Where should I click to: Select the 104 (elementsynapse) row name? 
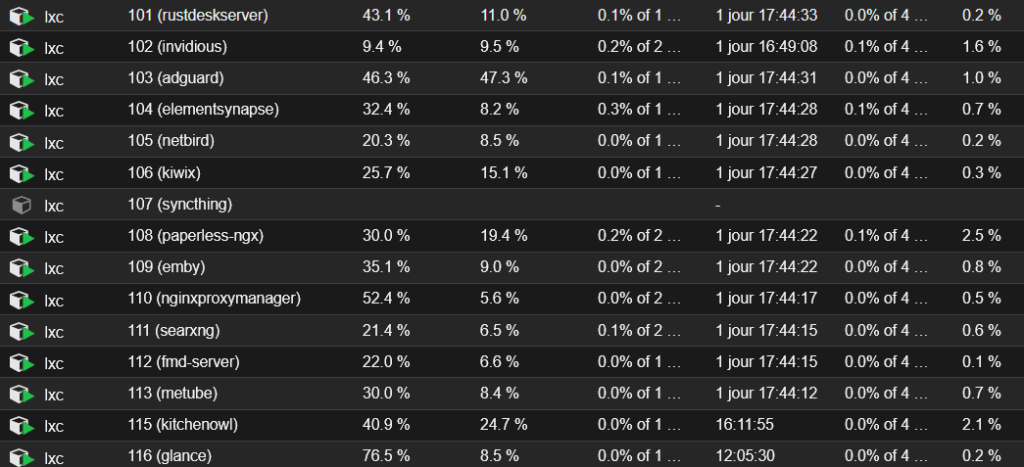203,110
